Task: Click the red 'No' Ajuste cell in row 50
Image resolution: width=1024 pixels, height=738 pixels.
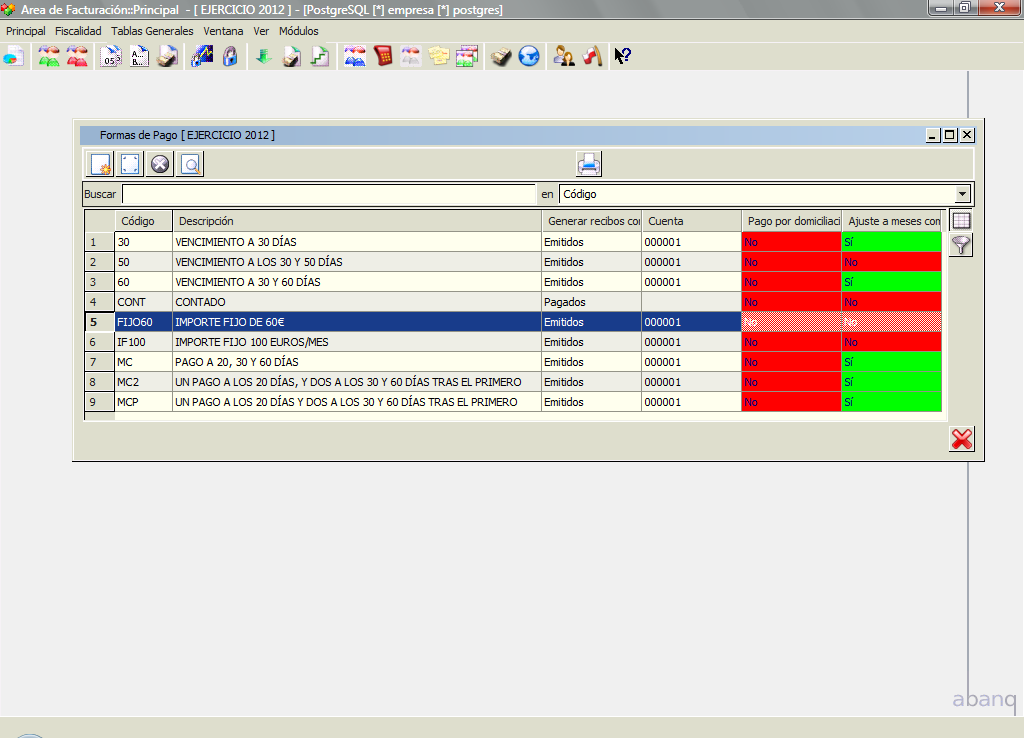Action: (892, 262)
